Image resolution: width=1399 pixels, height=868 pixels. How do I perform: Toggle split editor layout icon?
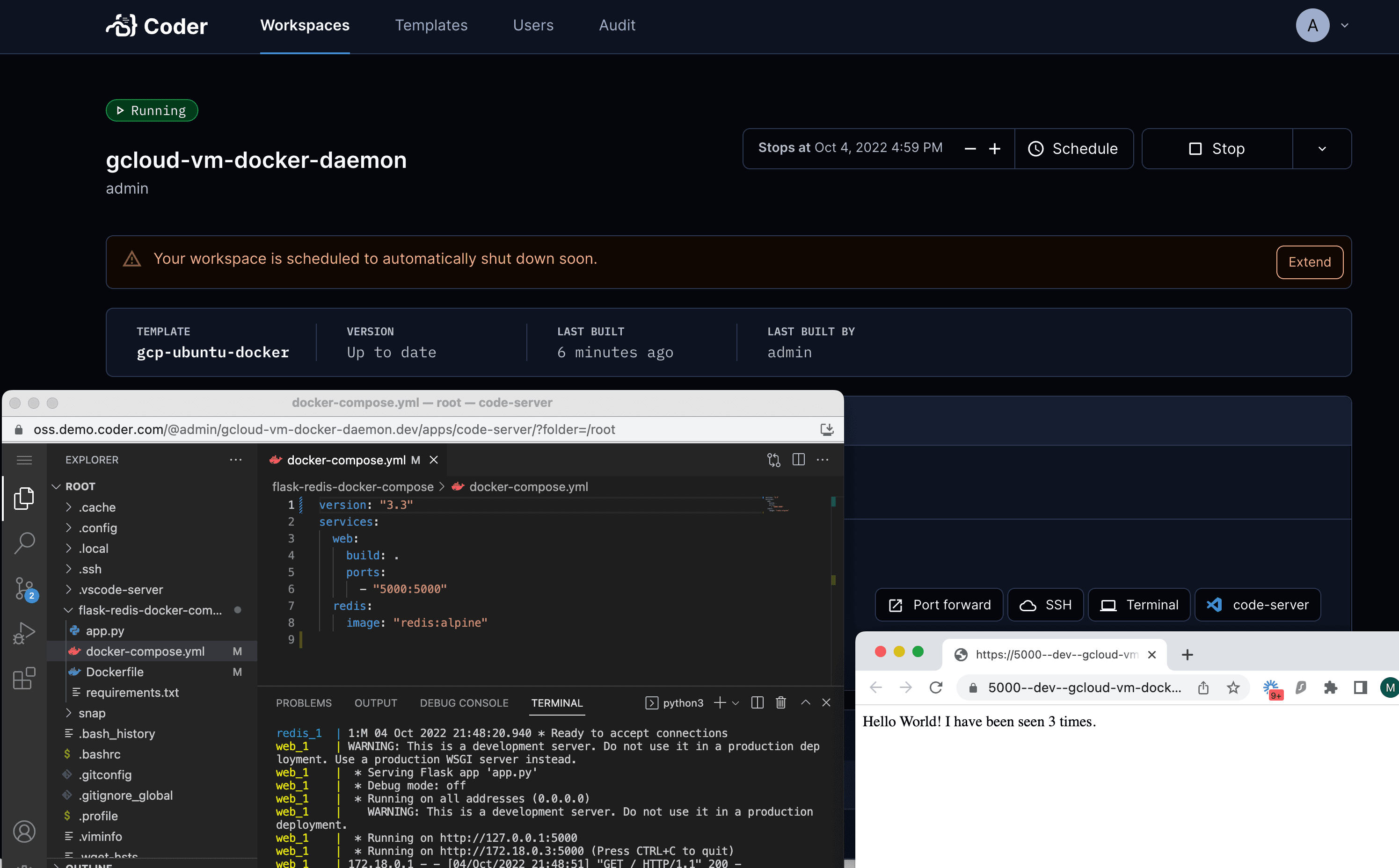[x=799, y=459]
